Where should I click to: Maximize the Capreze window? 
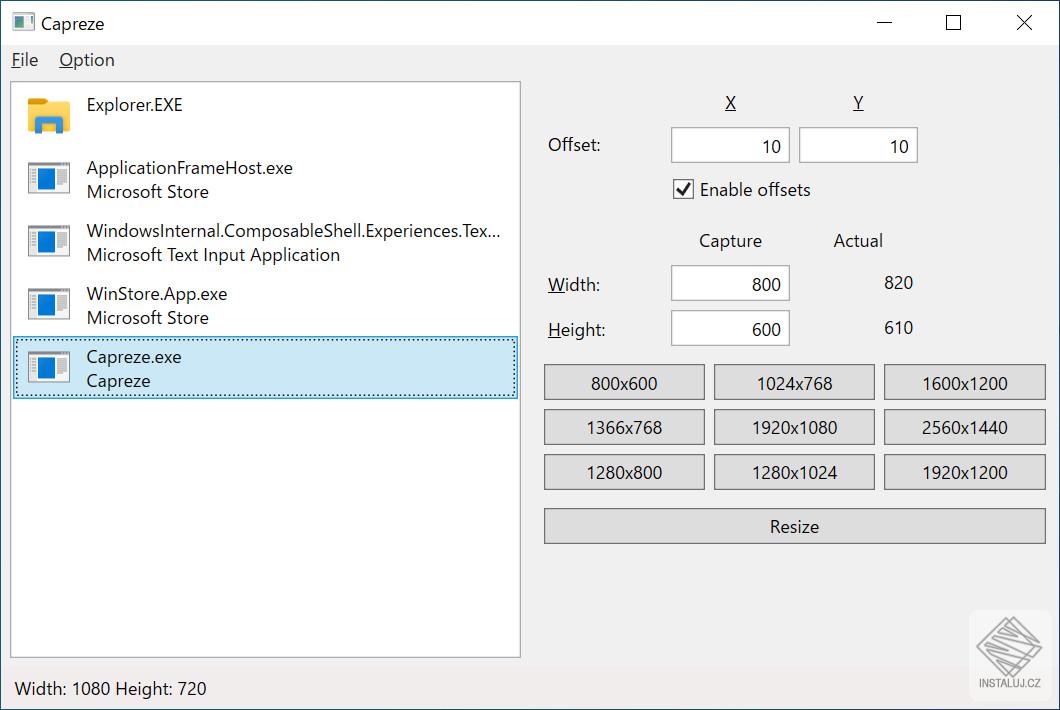click(953, 23)
